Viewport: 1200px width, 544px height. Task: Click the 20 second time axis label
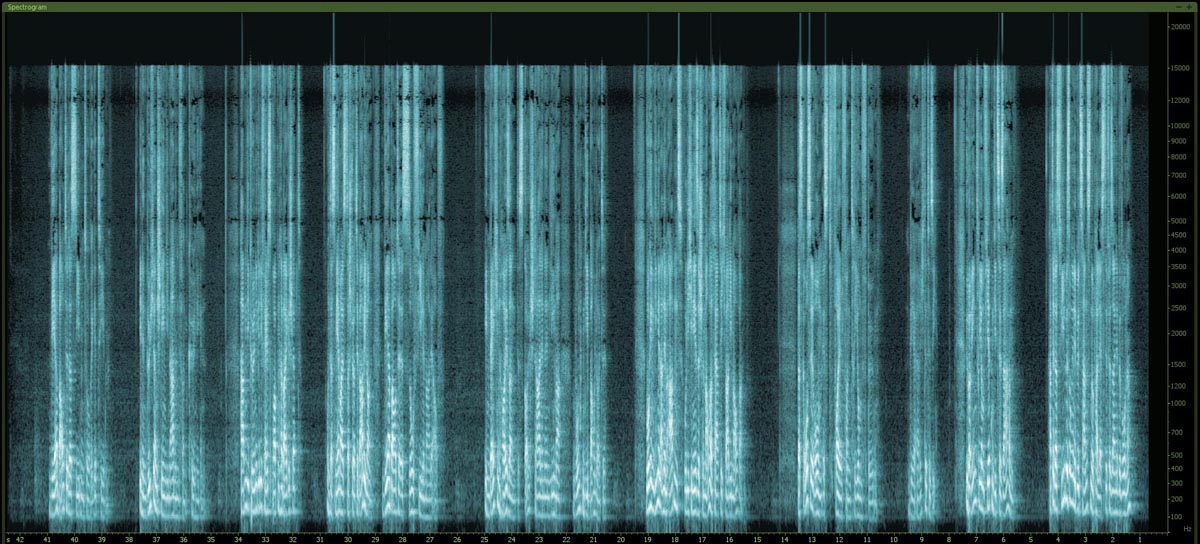(621, 538)
